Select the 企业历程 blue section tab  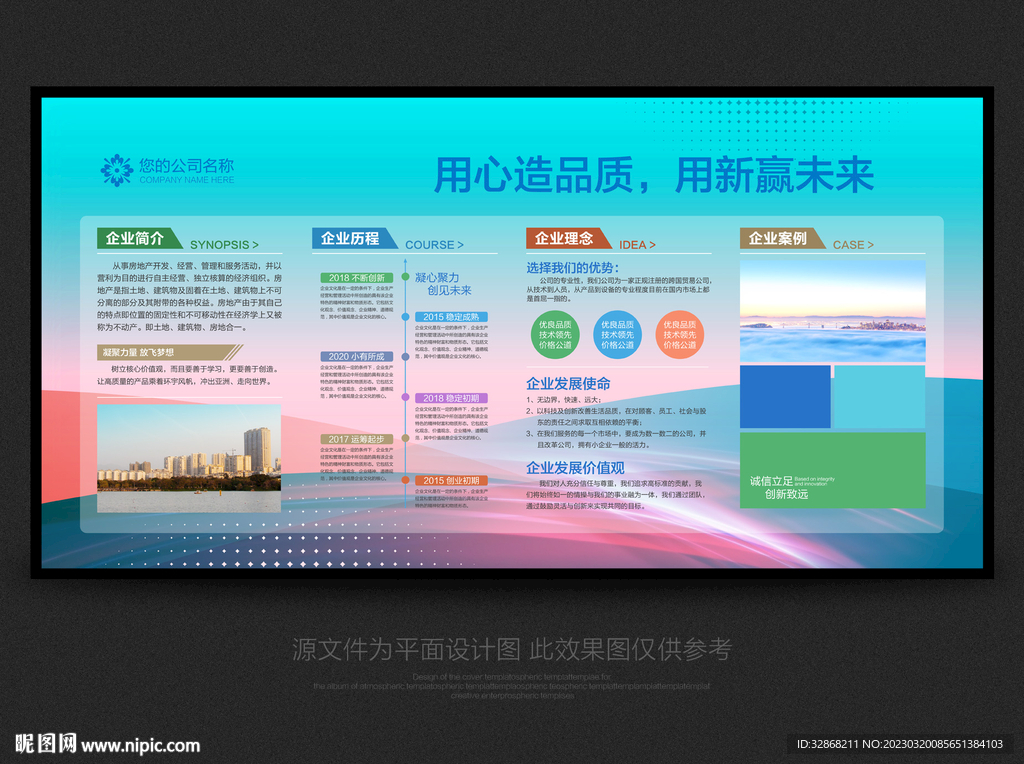coord(354,238)
